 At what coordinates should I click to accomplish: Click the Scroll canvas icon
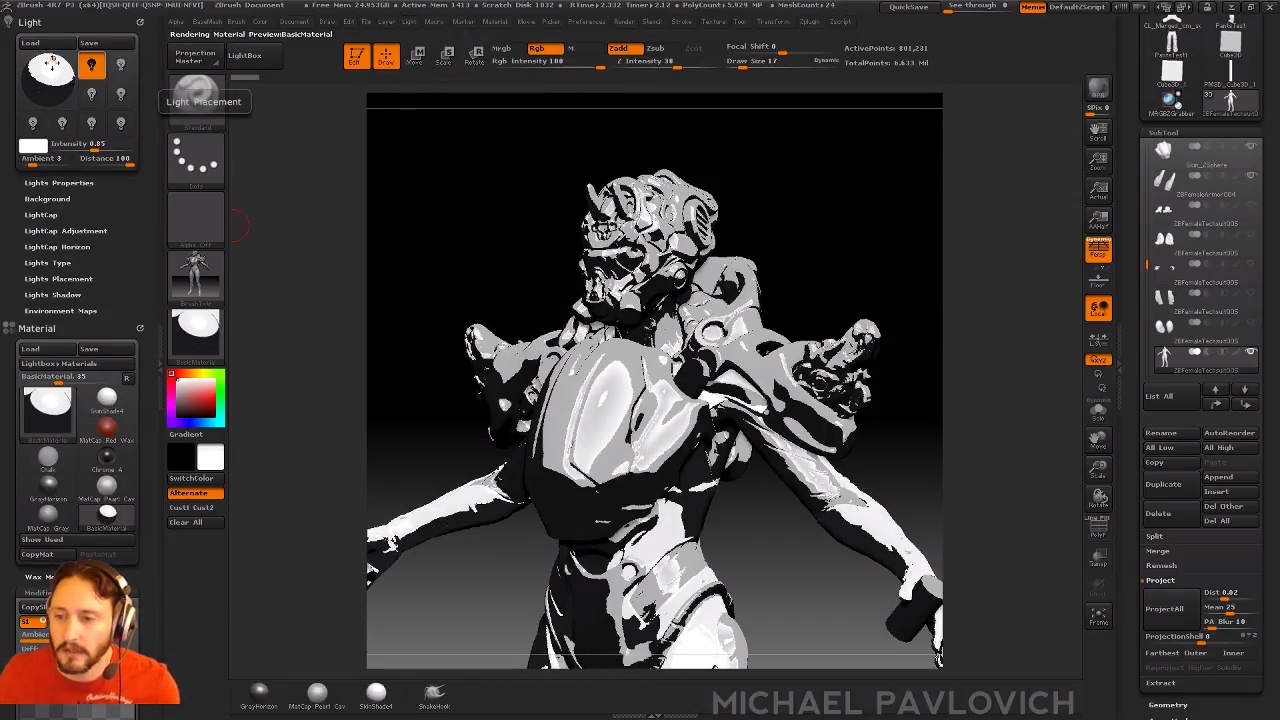pos(1098,133)
